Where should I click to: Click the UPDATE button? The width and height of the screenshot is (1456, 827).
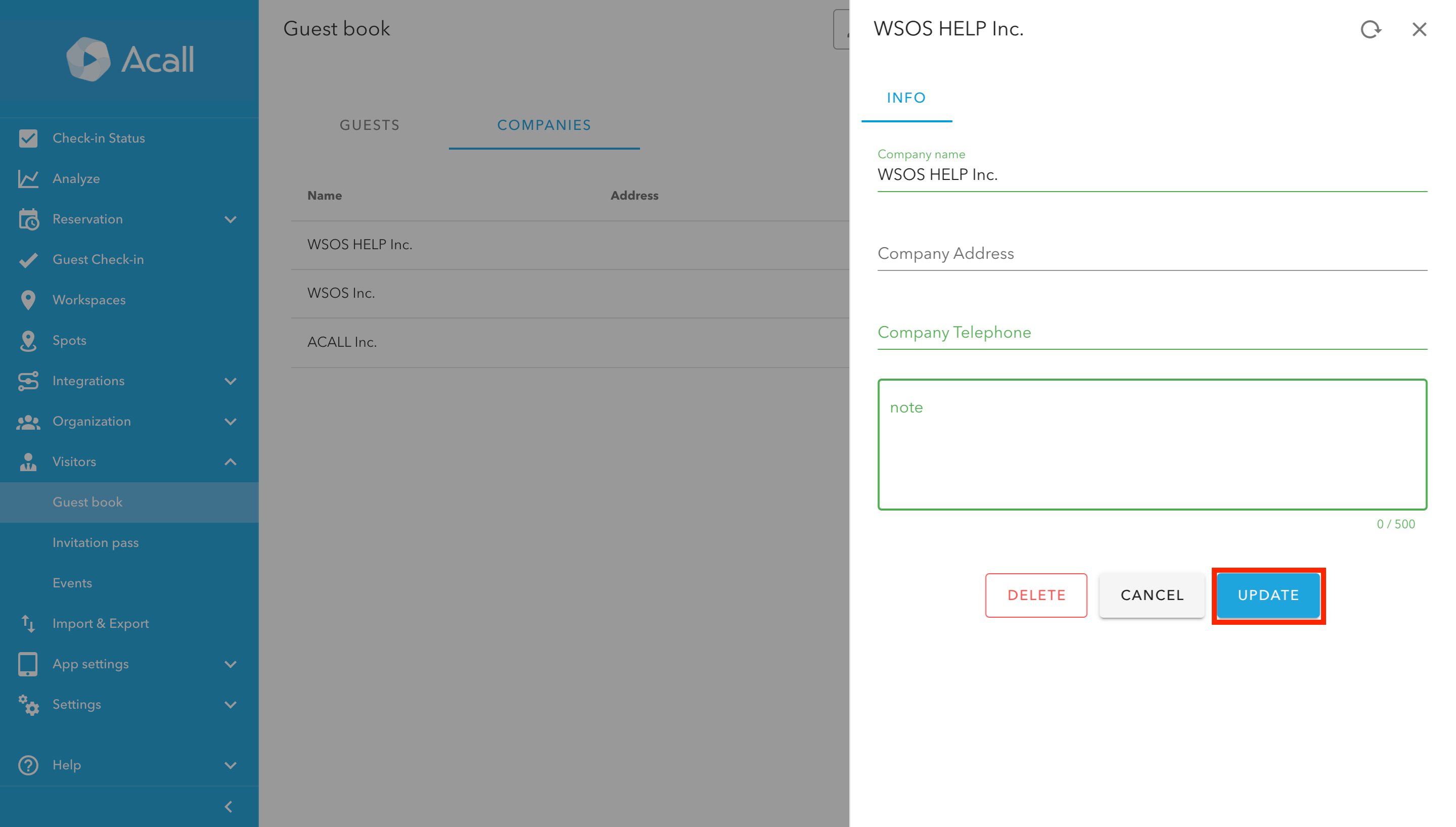point(1268,594)
